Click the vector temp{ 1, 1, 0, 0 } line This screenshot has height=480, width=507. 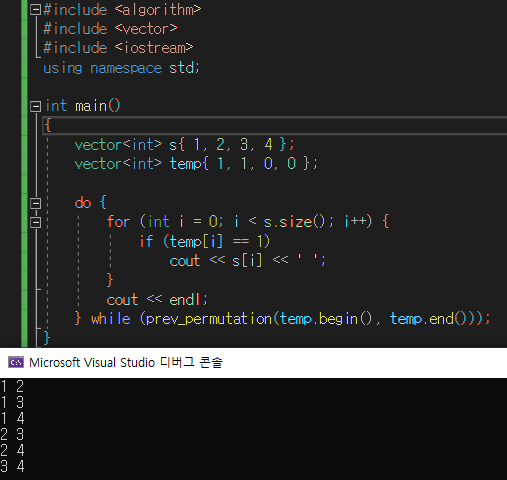tap(196, 164)
